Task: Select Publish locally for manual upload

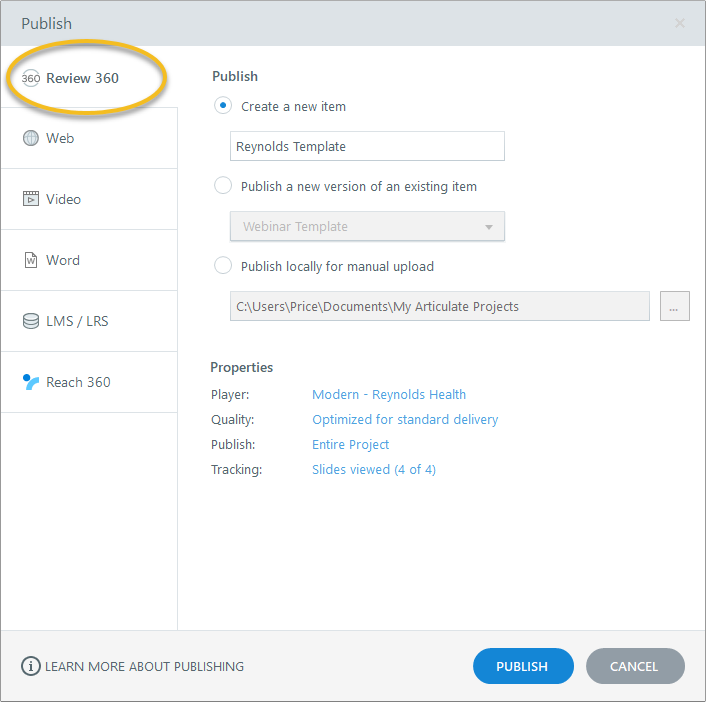Action: (223, 266)
